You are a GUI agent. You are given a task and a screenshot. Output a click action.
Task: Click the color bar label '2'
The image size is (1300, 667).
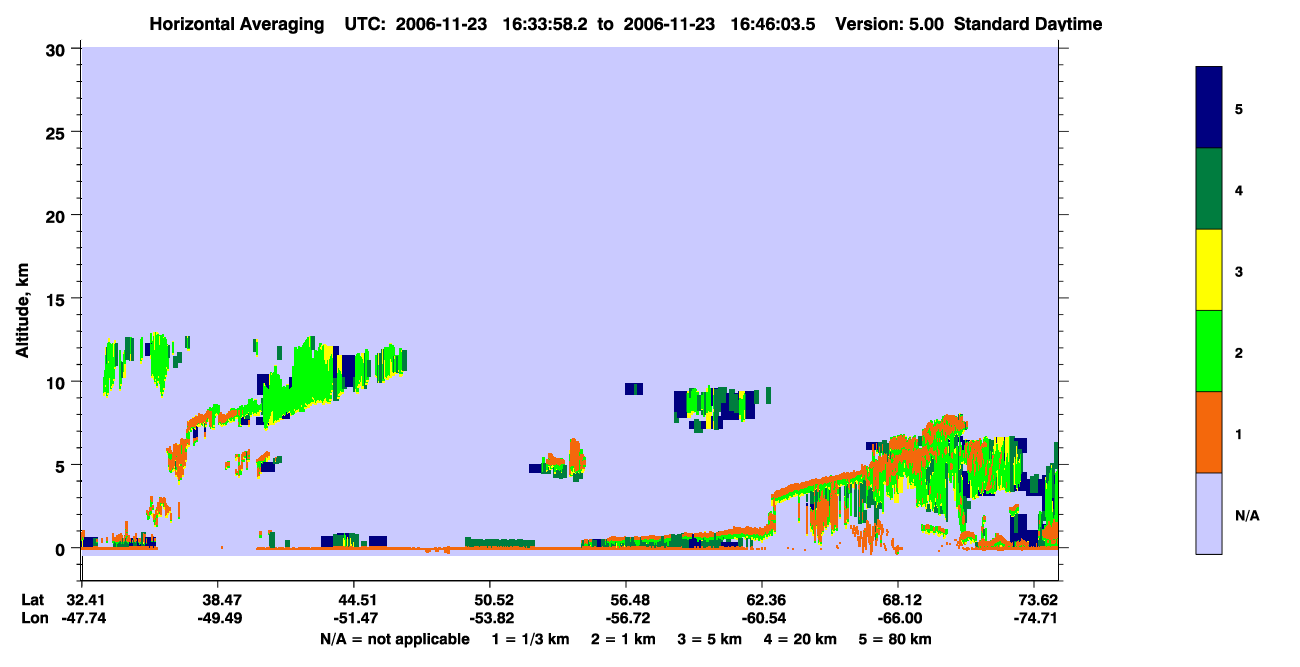click(1239, 352)
